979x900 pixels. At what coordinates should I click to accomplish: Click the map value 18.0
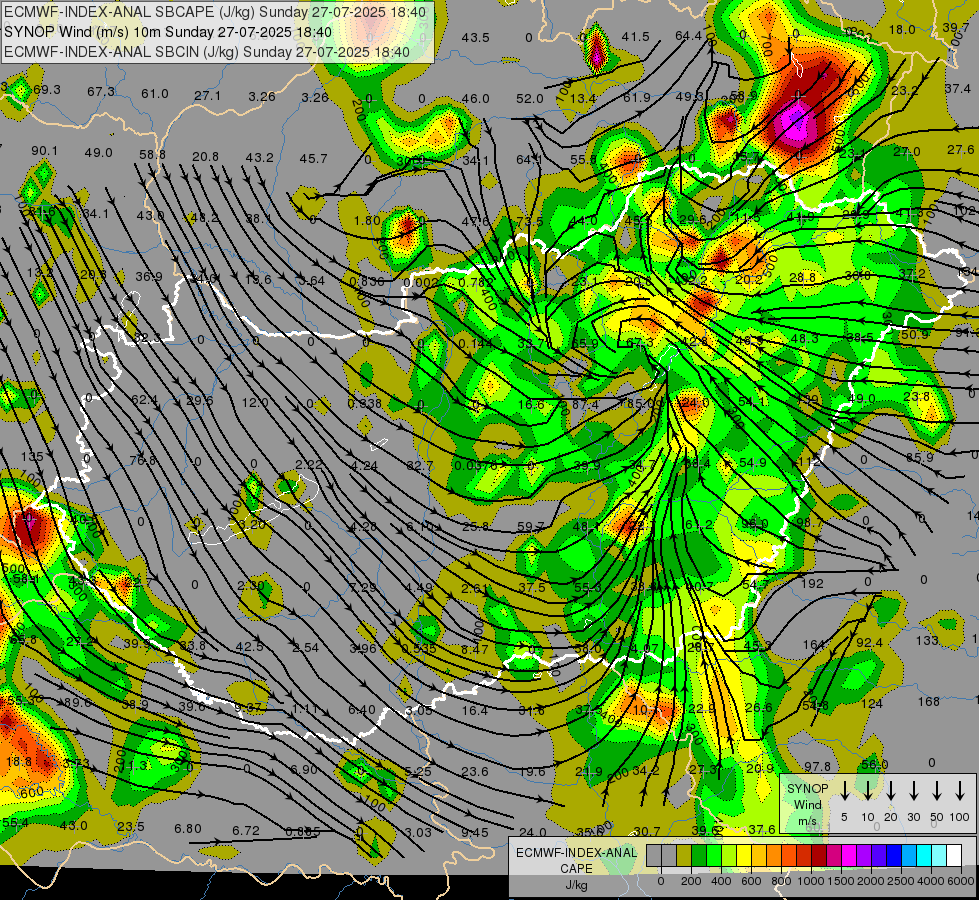902,29
